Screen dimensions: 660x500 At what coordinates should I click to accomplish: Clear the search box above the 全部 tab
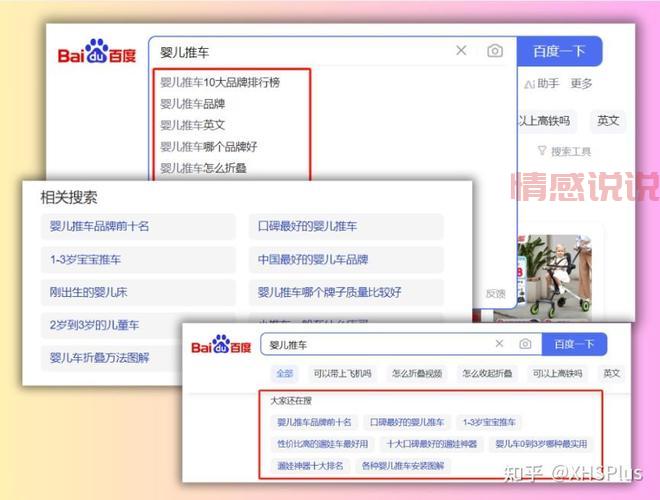[499, 343]
